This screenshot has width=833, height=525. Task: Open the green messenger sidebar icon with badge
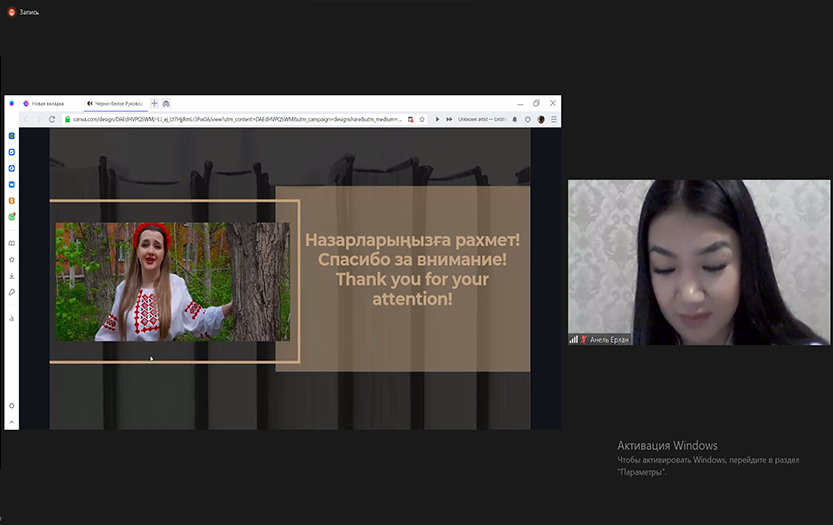(x=12, y=217)
